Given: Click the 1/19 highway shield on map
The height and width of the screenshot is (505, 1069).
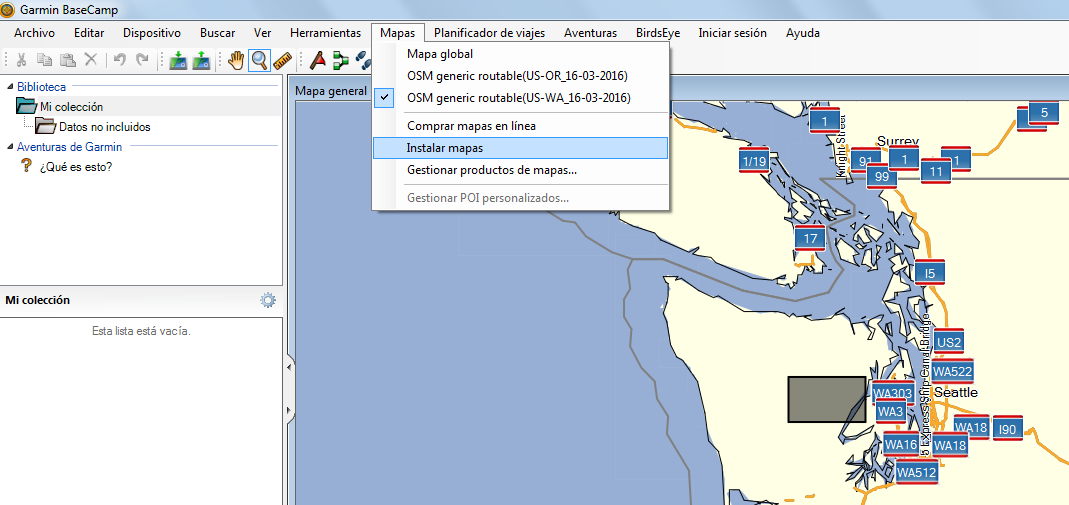Looking at the screenshot, I should (x=754, y=161).
